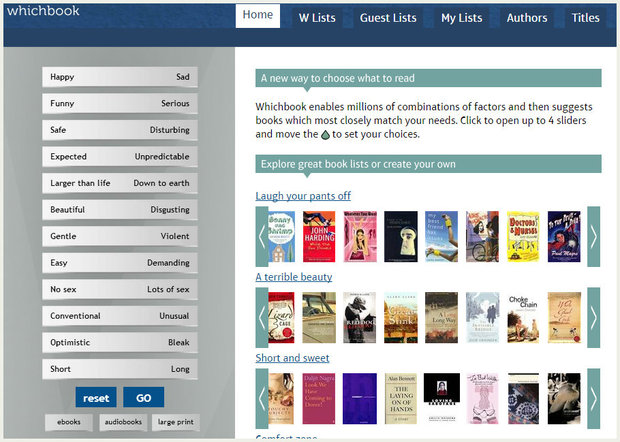Image resolution: width=620 pixels, height=442 pixels.
Task: Click right arrow of 'A terrible beauty' row
Action: (x=593, y=318)
